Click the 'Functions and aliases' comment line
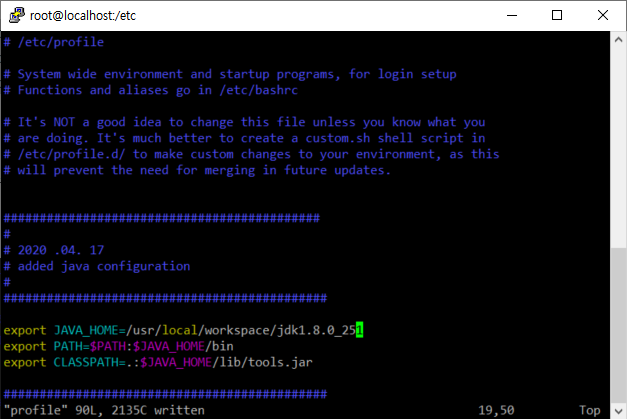Image resolution: width=627 pixels, height=419 pixels. pos(151,90)
